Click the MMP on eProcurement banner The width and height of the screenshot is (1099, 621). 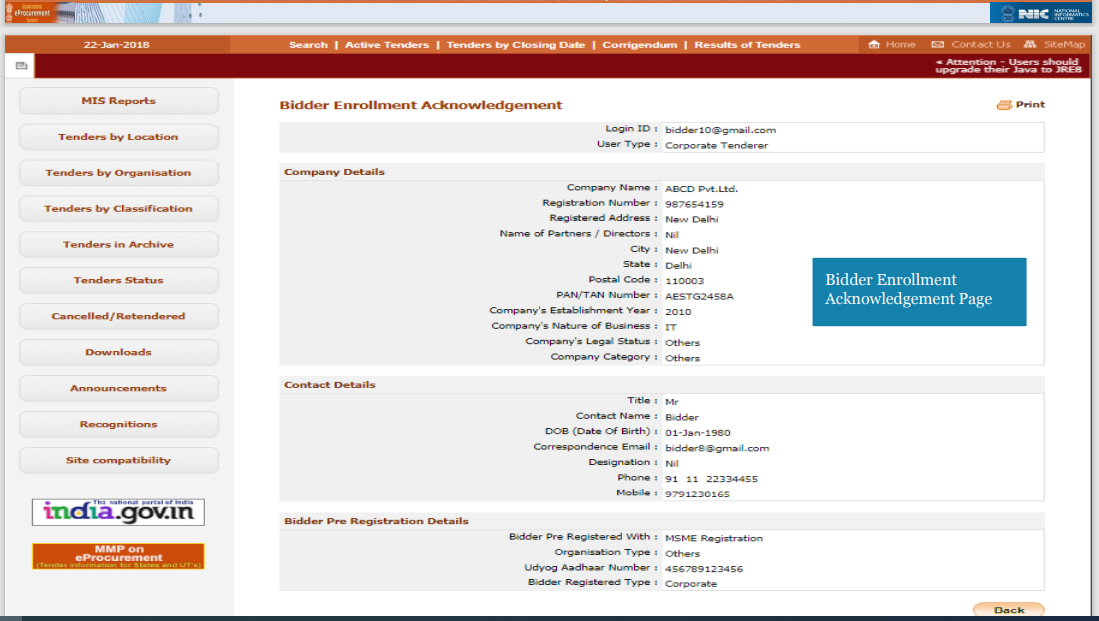coord(118,556)
